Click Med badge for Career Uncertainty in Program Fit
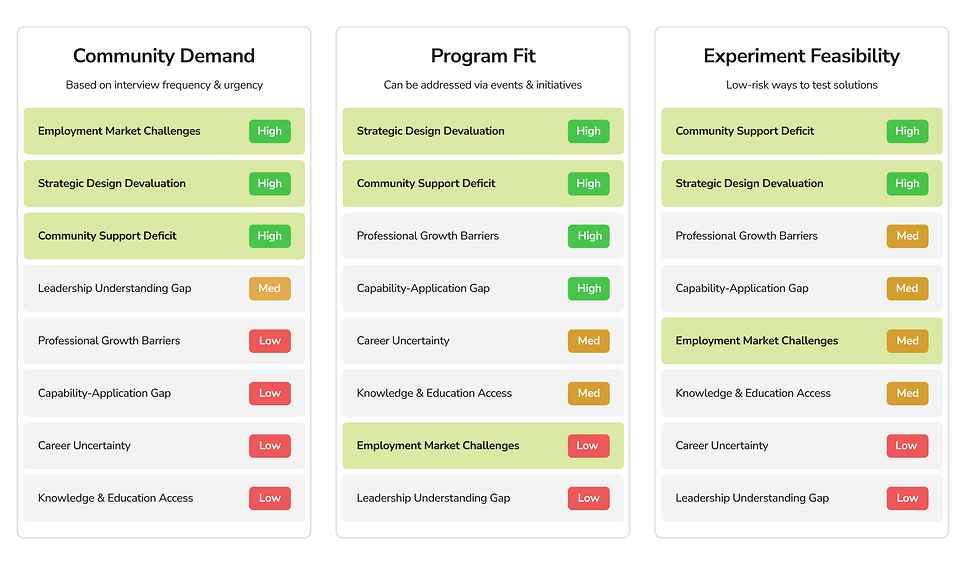966x564 pixels. (589, 341)
